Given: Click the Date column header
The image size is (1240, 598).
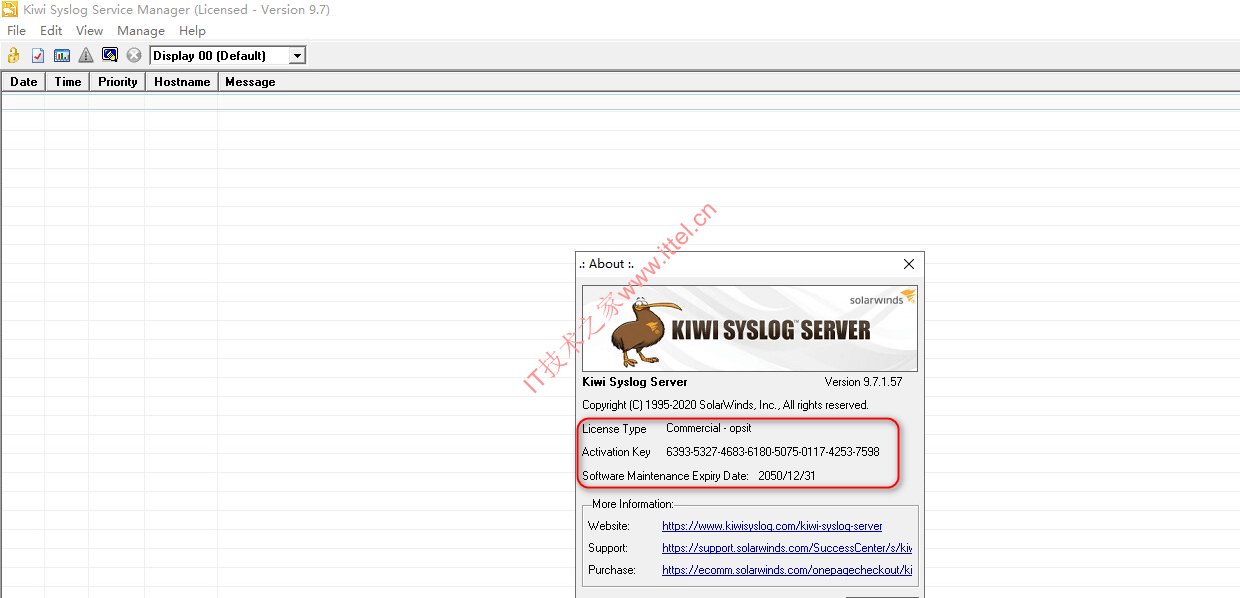Looking at the screenshot, I should point(24,82).
